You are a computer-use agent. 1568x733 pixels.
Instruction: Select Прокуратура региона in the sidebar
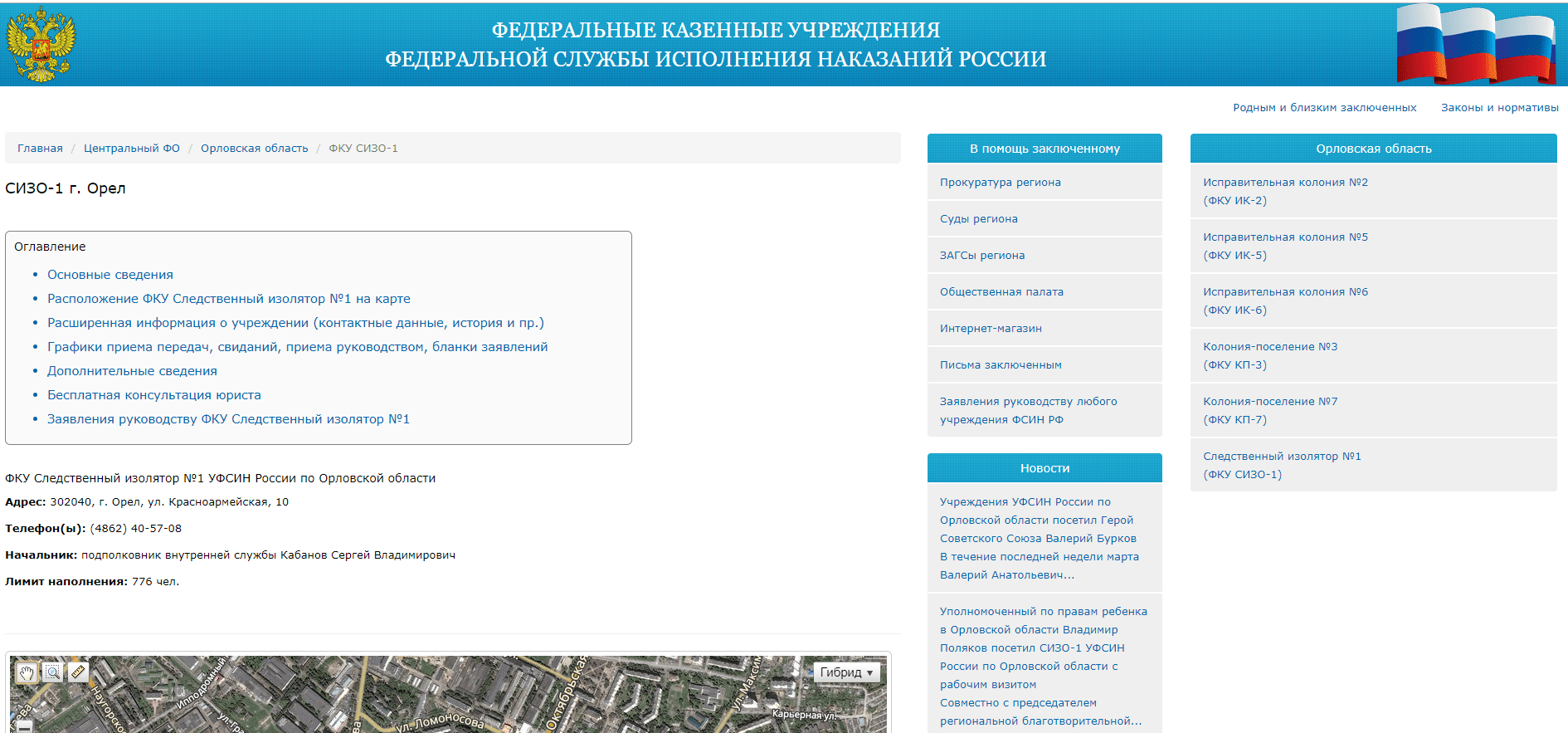pos(1000,183)
